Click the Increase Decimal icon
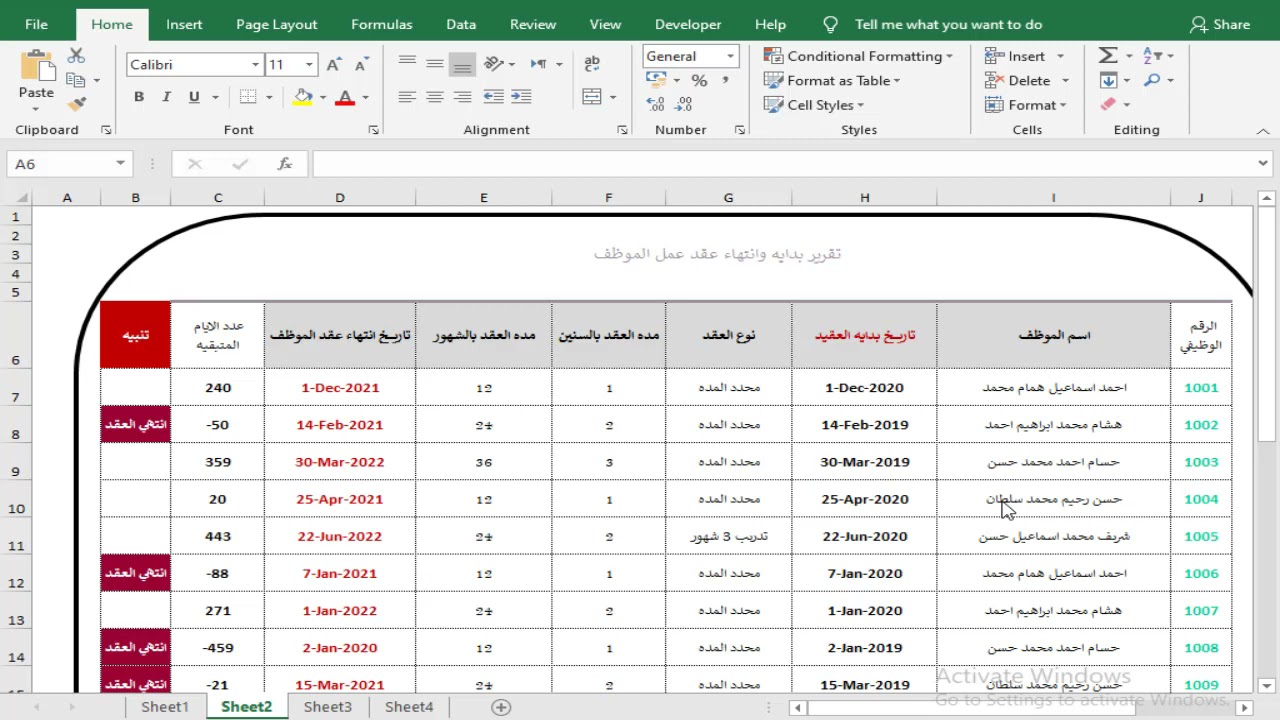 point(656,103)
